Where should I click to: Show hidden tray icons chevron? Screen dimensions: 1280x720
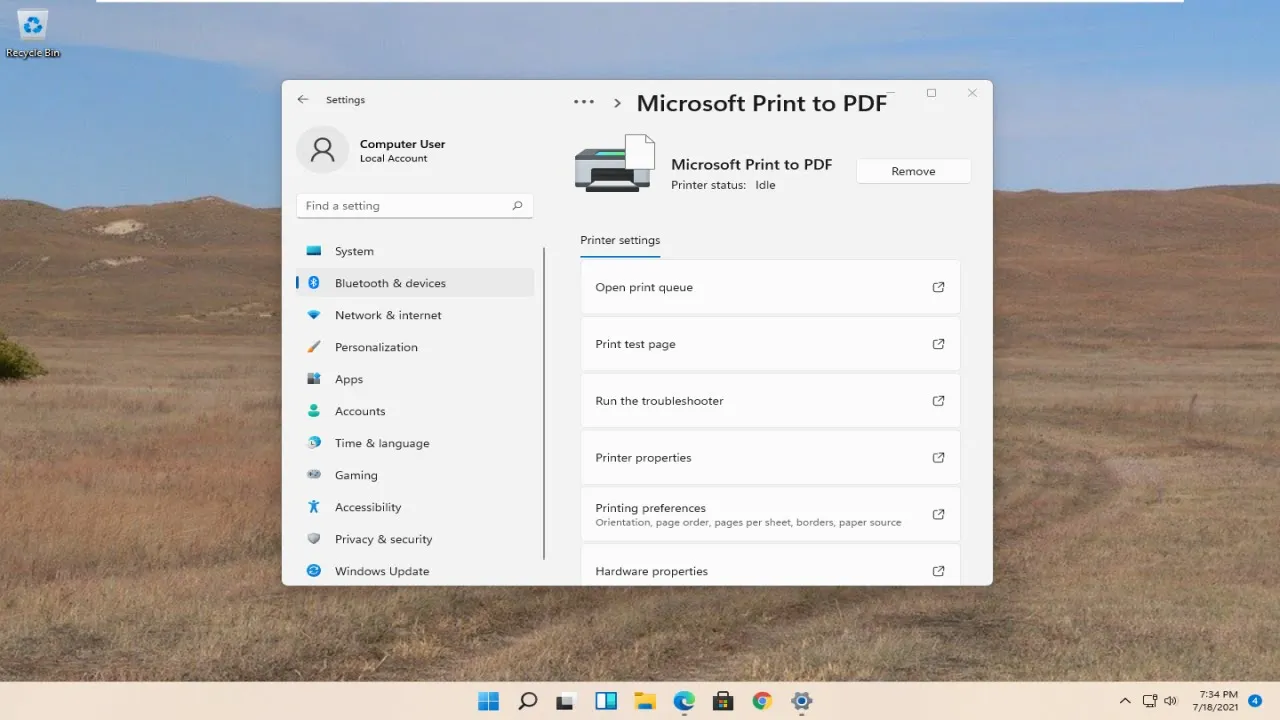coord(1125,701)
